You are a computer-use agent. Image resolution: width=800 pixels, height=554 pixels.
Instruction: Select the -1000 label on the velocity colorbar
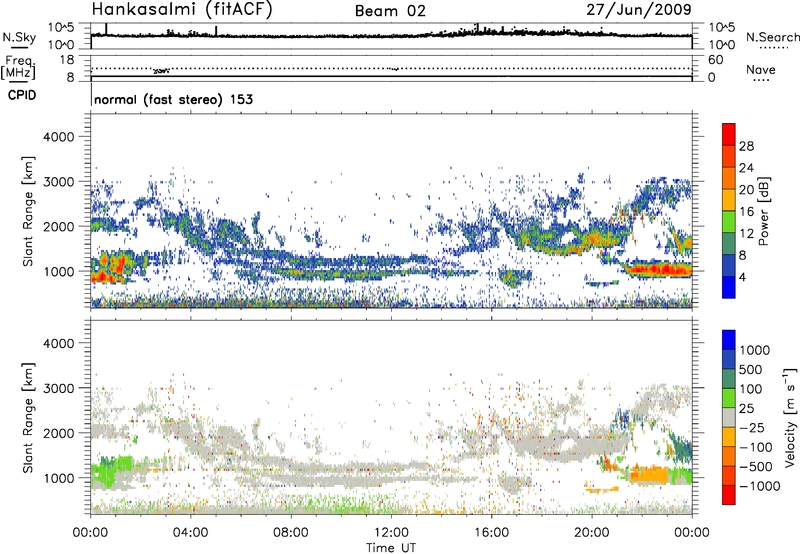point(760,486)
